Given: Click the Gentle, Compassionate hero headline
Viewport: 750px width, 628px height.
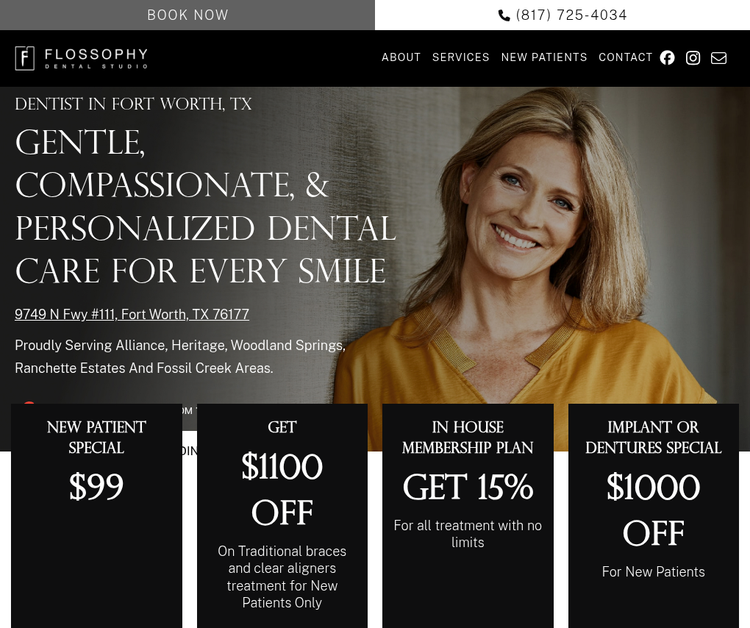Looking at the screenshot, I should [206, 207].
